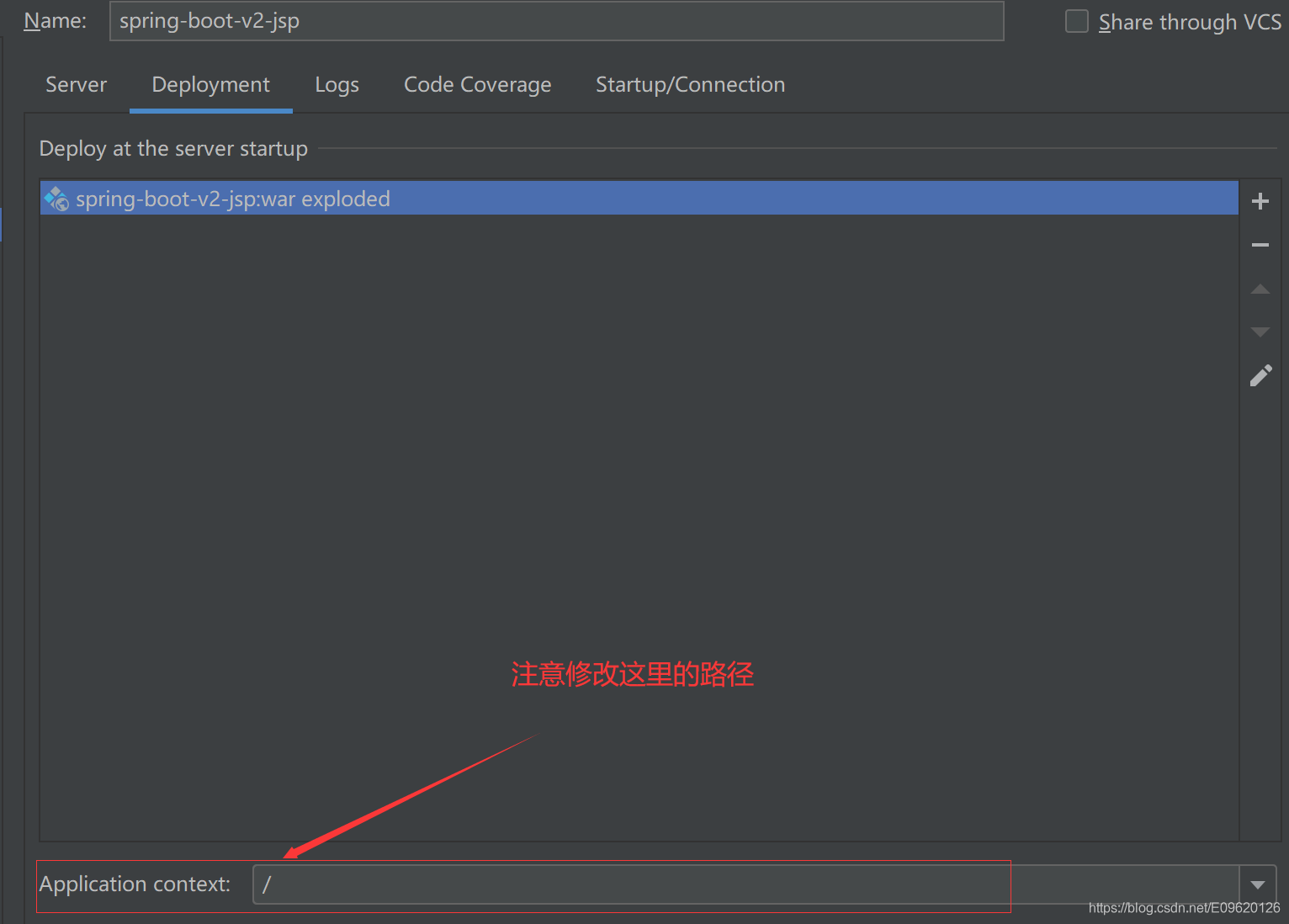Image resolution: width=1289 pixels, height=924 pixels.
Task: Select the Deployment tab
Action: point(211,85)
